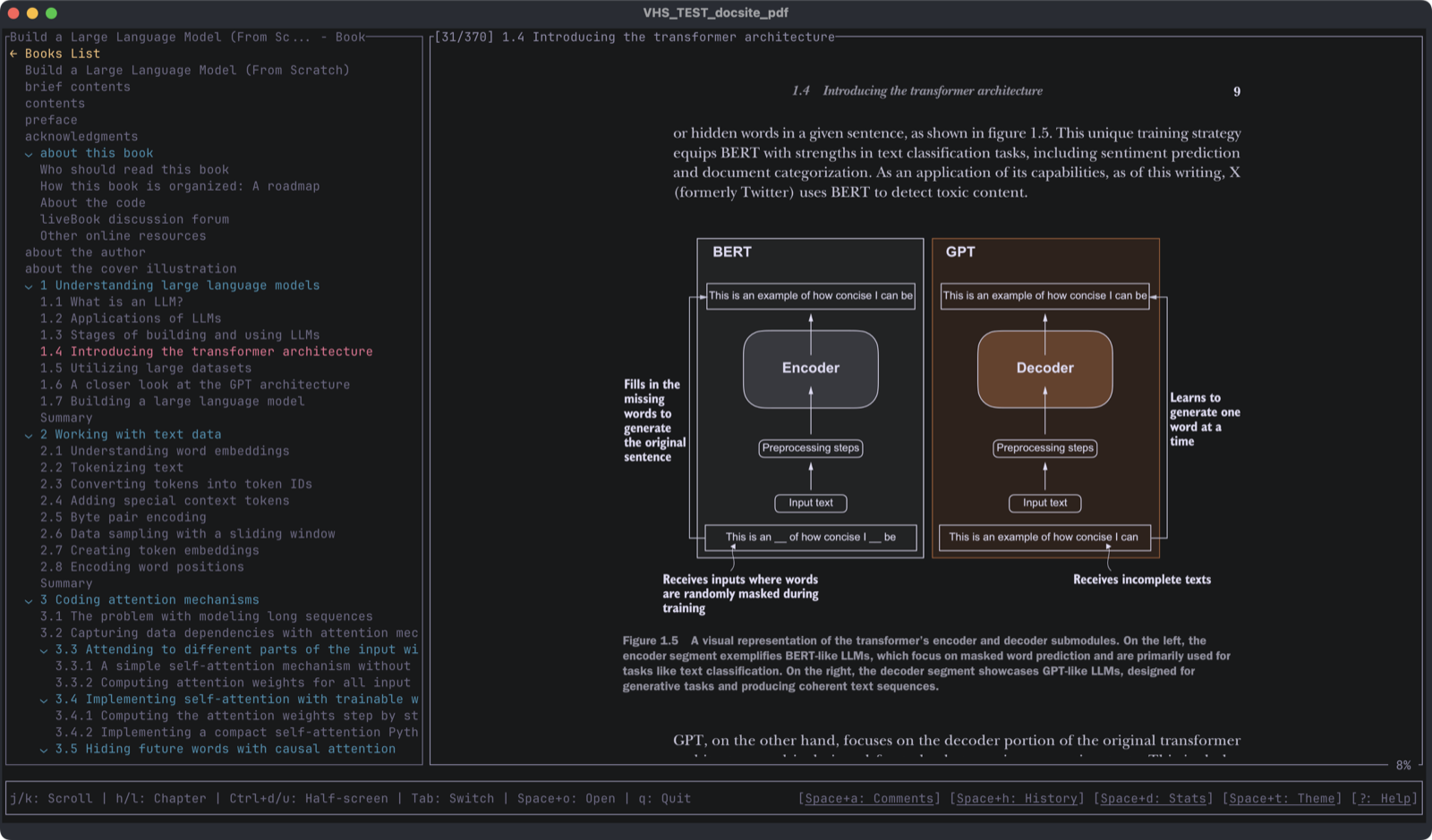Image resolution: width=1432 pixels, height=840 pixels.
Task: Collapse the 'about this book' section
Action: pos(29,154)
